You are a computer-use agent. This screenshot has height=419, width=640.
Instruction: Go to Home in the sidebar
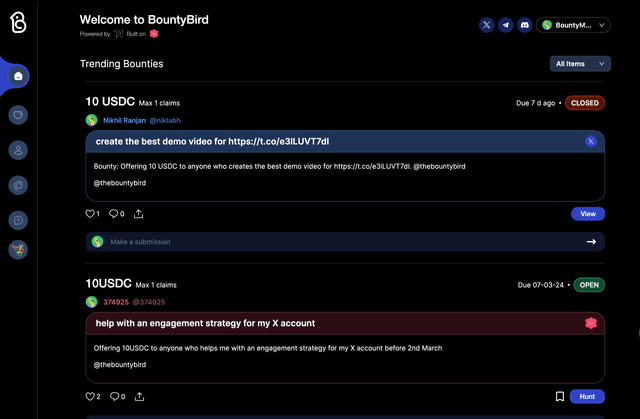[18, 76]
